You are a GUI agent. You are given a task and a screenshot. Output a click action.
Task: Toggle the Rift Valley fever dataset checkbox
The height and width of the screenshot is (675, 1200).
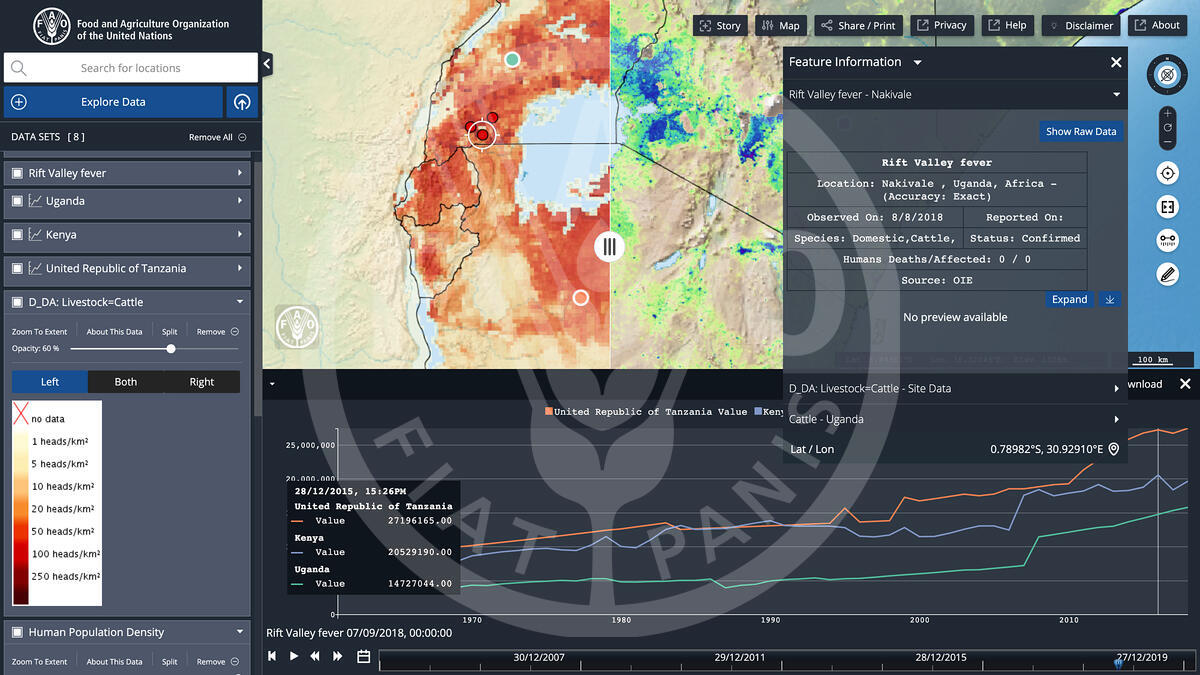17,173
